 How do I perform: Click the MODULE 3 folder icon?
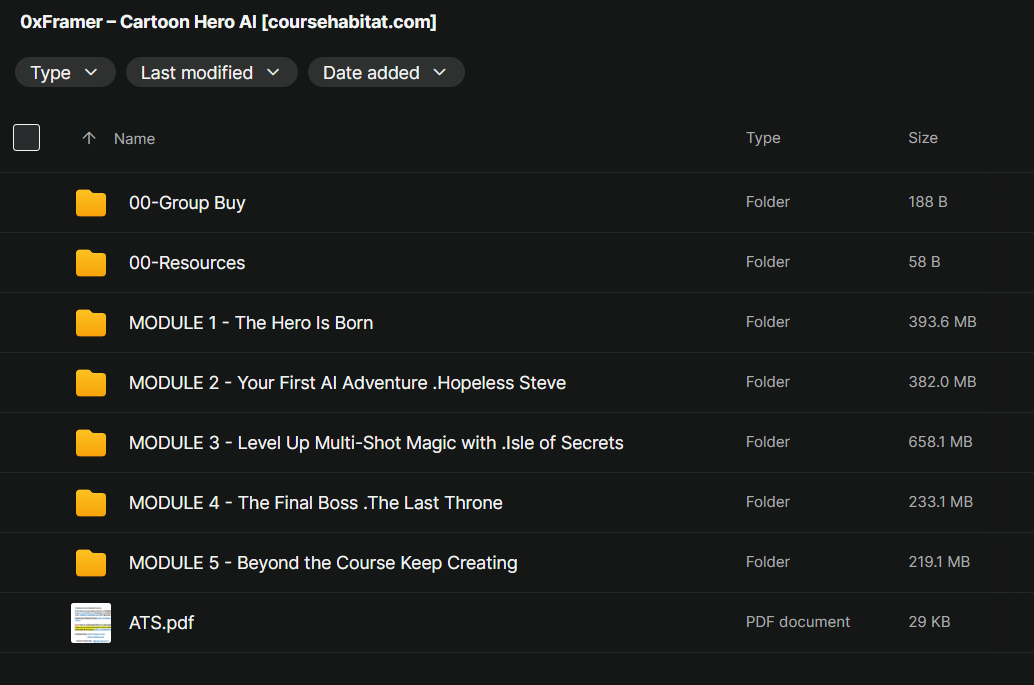91,443
